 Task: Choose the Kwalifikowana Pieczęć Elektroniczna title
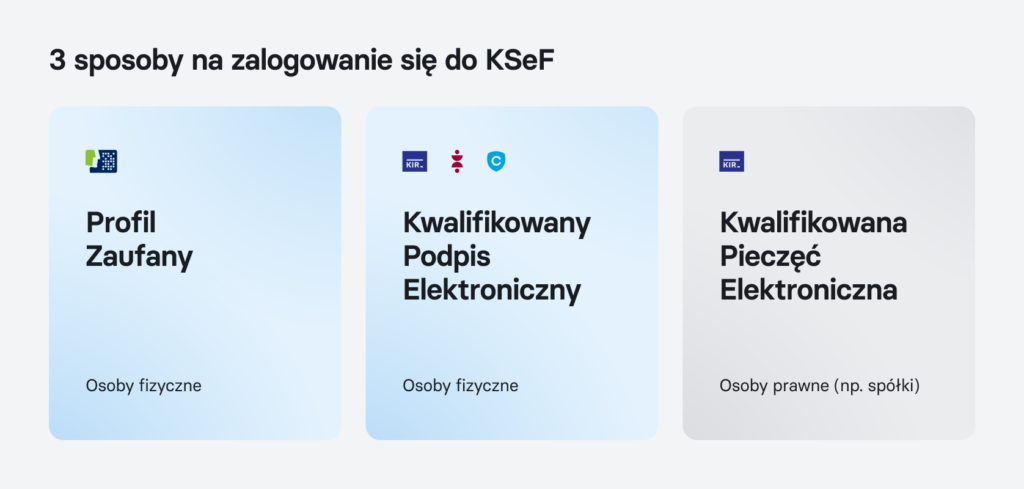click(813, 256)
